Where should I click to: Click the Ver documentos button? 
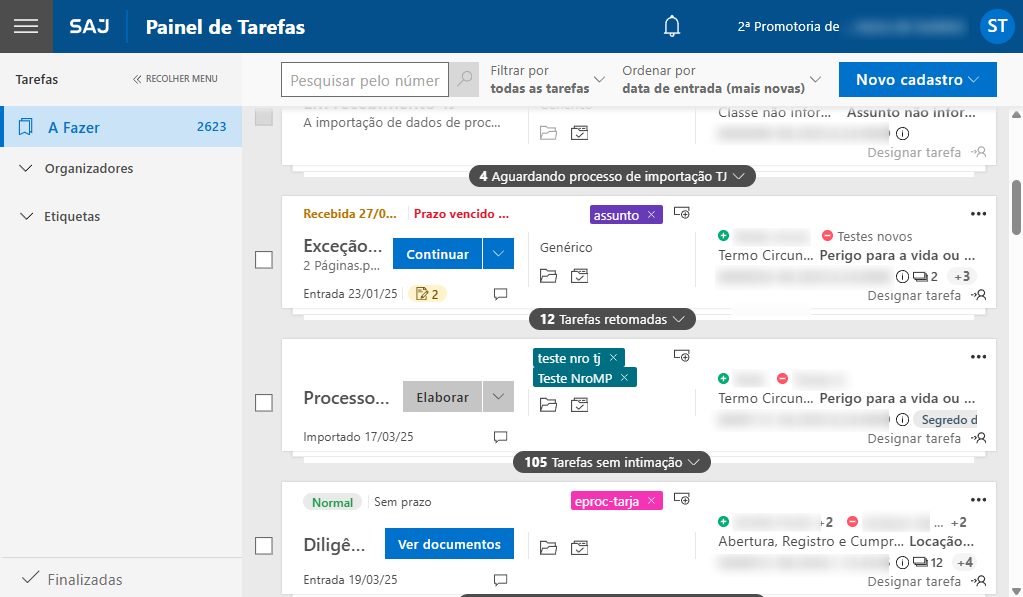coord(449,544)
